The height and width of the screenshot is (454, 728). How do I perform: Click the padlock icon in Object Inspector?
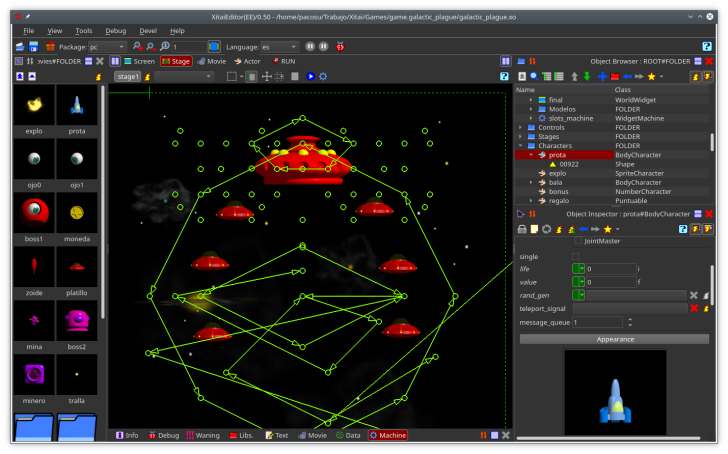(x=522, y=229)
